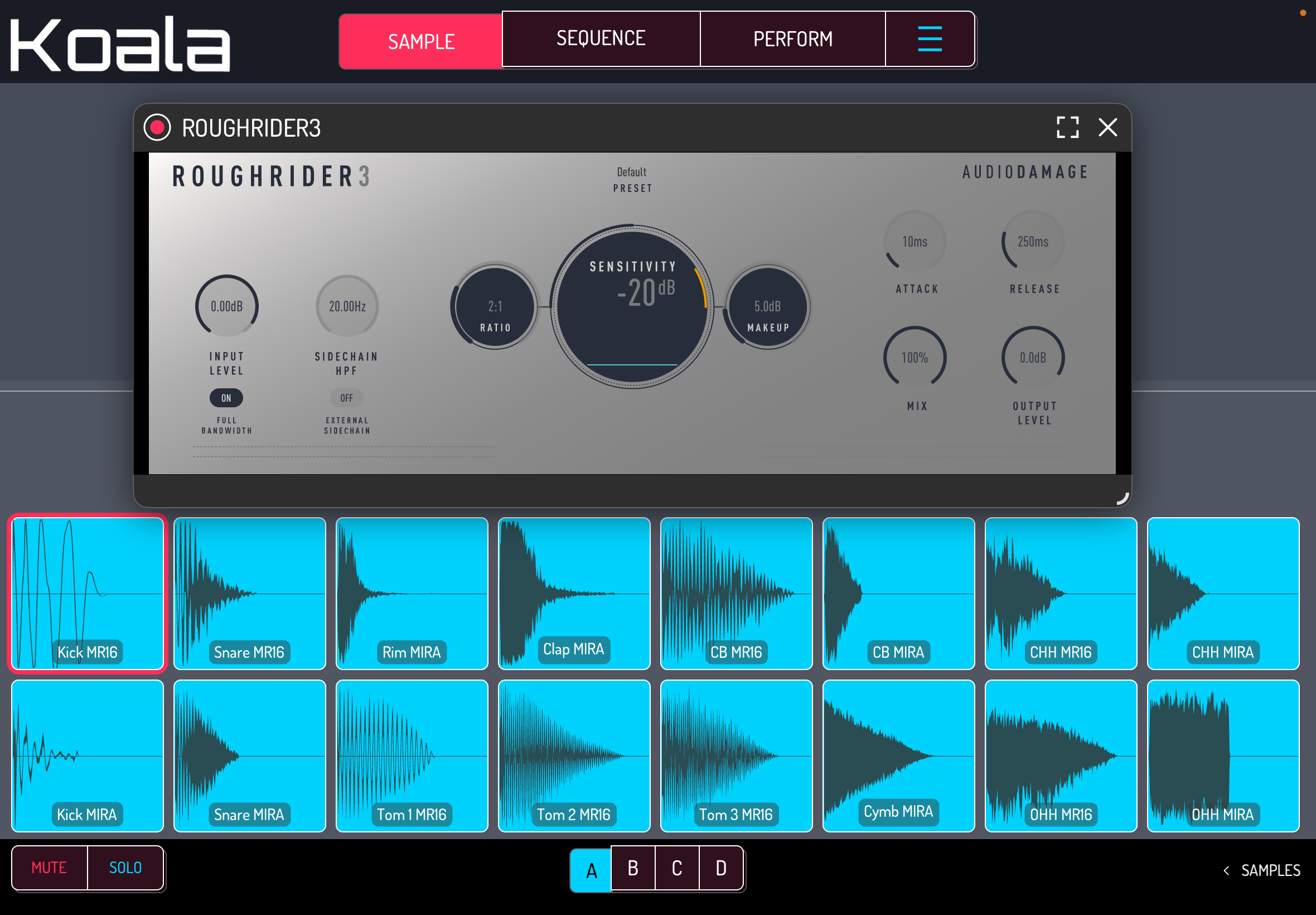Switch to the PERFORM tab

[793, 38]
